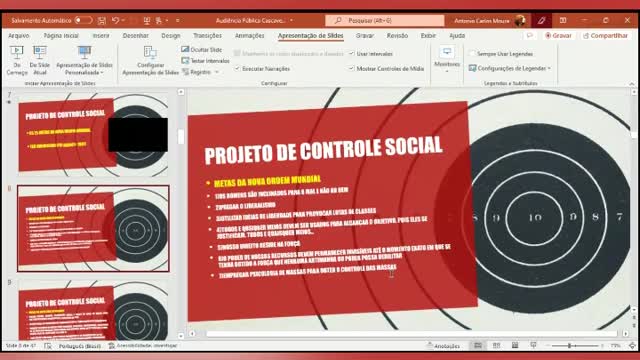This screenshot has width=640, height=360.
Task: Open Apresentação de Slides Personalizada menu
Action: tap(84, 60)
